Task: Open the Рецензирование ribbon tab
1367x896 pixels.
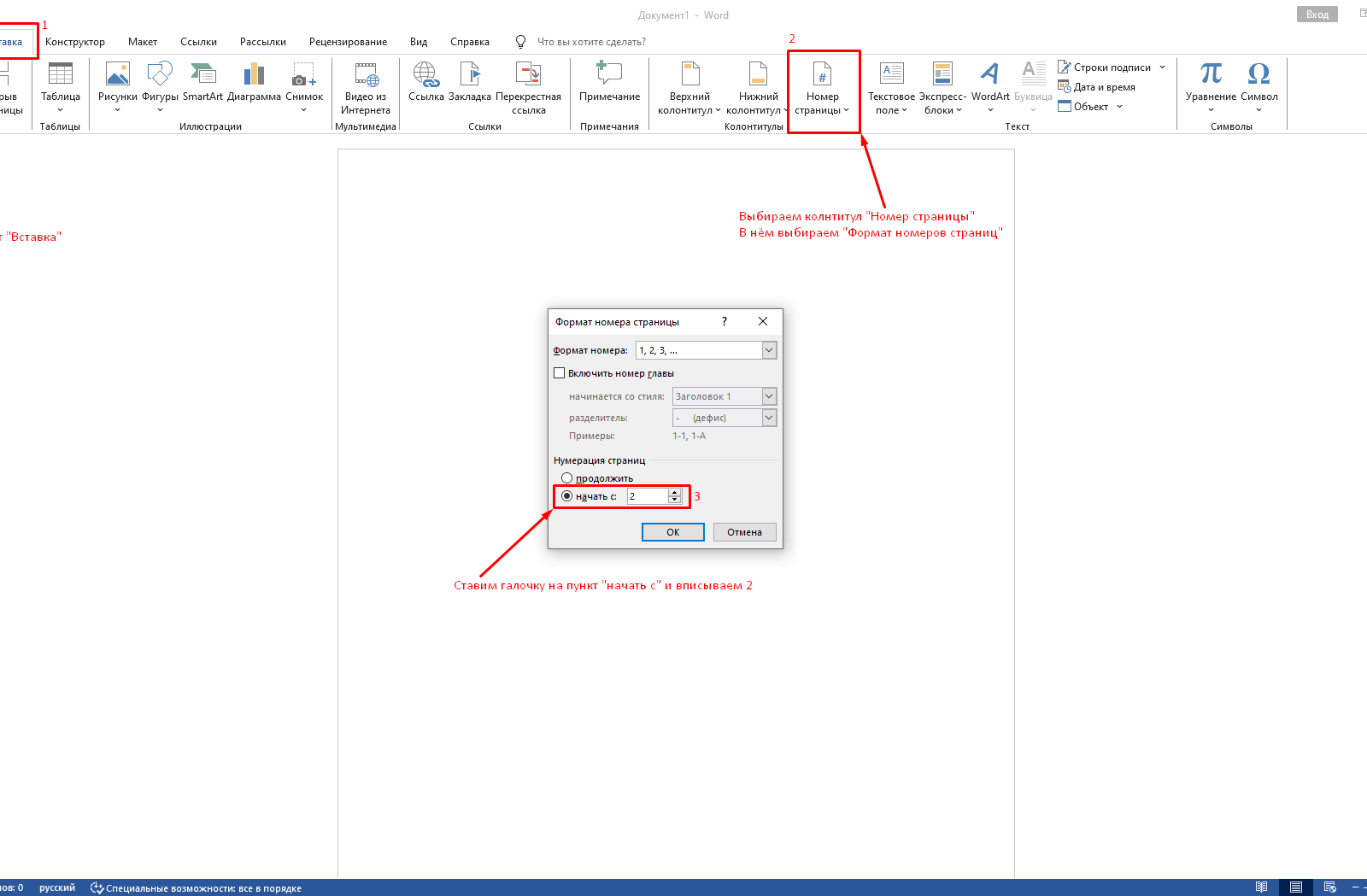Action: pyautogui.click(x=348, y=42)
